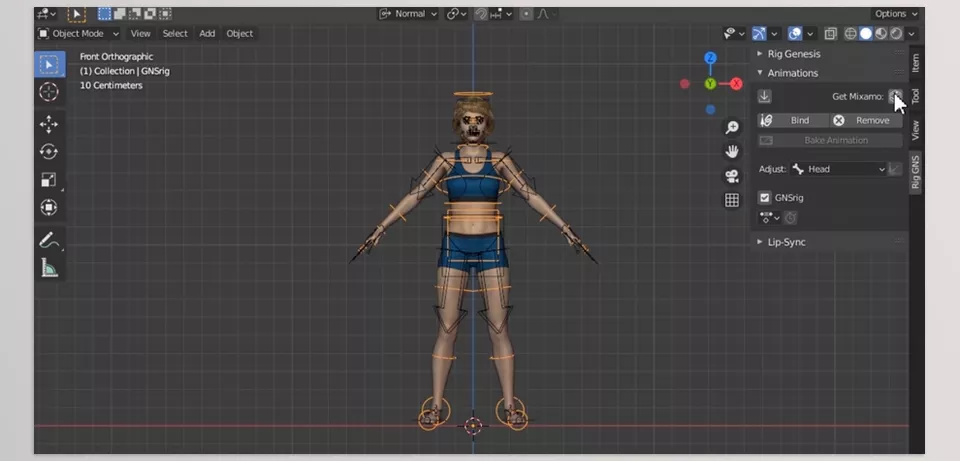
Task: Open the gizmo options dropdown arrow
Action: (774, 34)
